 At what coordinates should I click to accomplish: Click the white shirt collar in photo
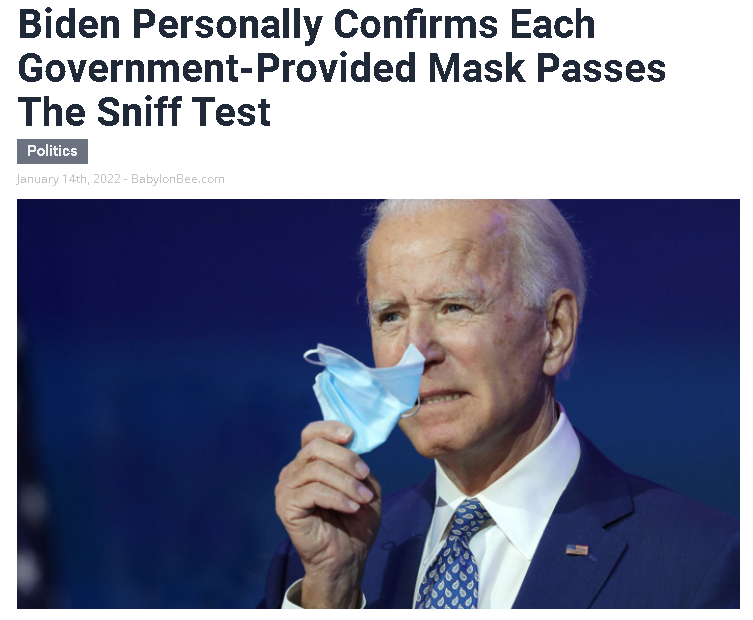(521, 485)
